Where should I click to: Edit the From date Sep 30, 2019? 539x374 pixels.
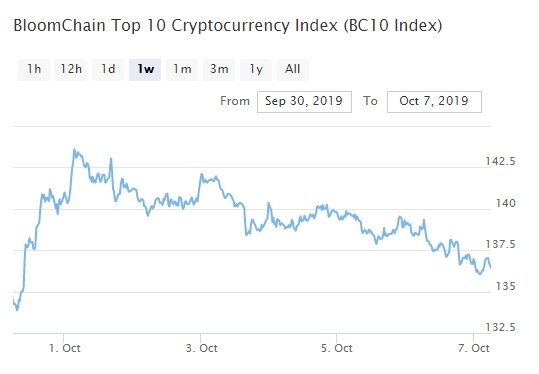pyautogui.click(x=304, y=102)
